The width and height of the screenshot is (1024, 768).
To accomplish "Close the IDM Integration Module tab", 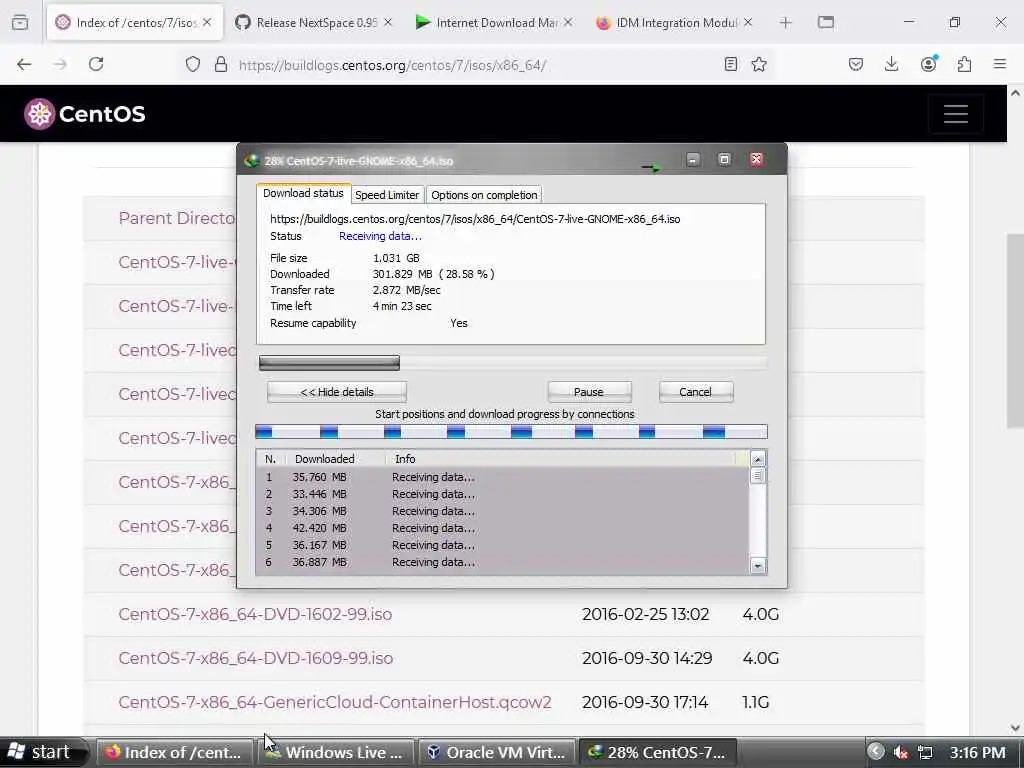I will pos(748,22).
